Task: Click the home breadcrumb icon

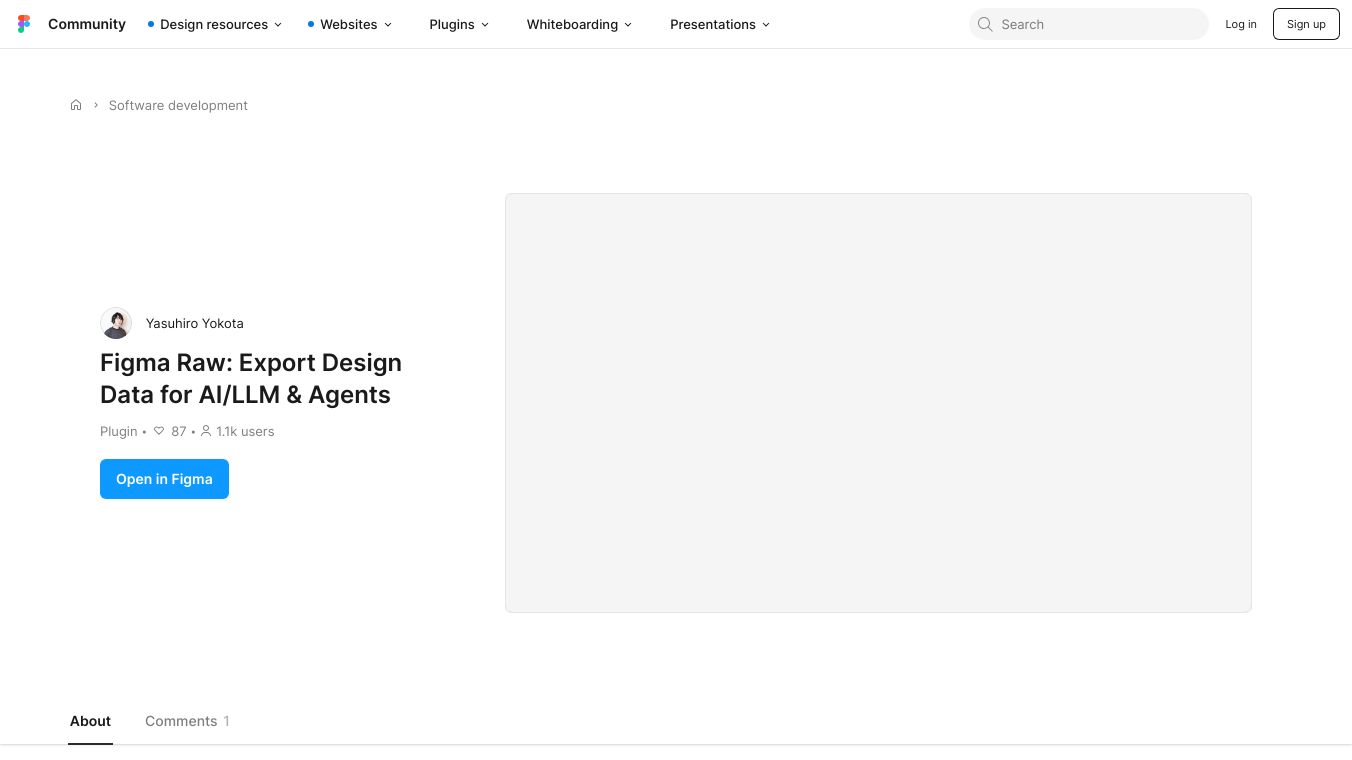Action: (76, 105)
